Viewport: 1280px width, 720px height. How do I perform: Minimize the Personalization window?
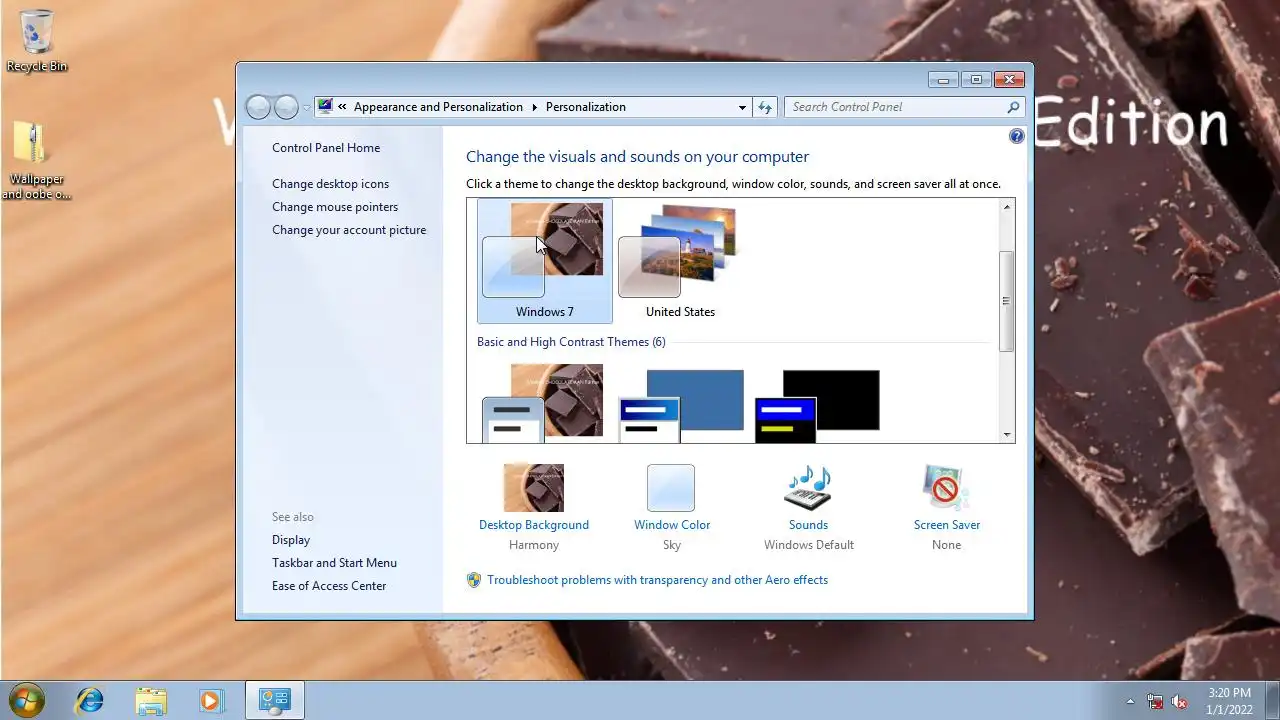coord(943,80)
